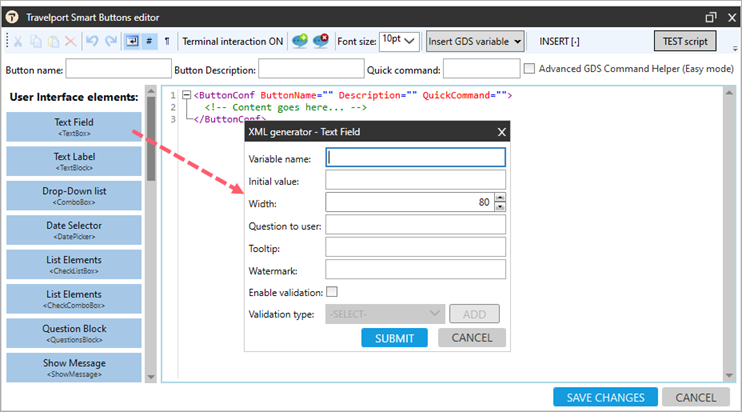Viewport: 742px width, 412px height.
Task: Click the Copy icon in toolbar
Action: click(x=35, y=41)
